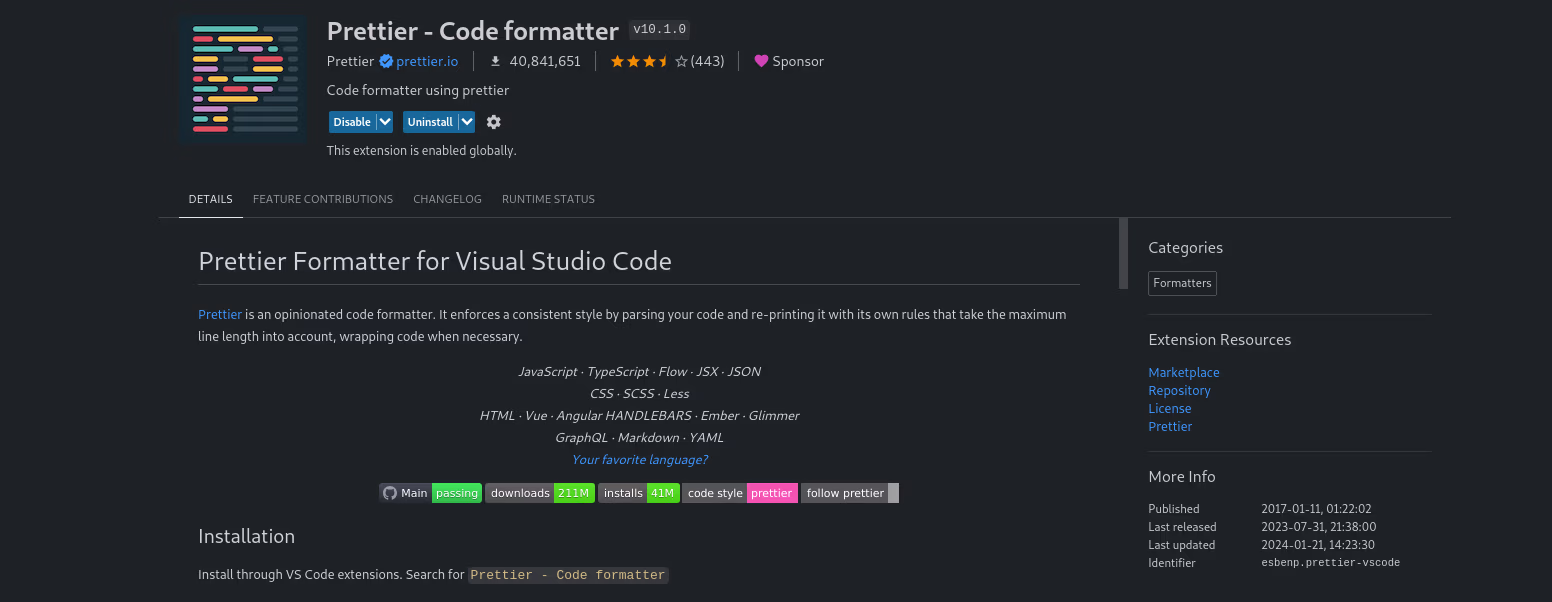Click the 'Code formatter using prettier' description
Screen dimensions: 1552x602
[x=418, y=90]
